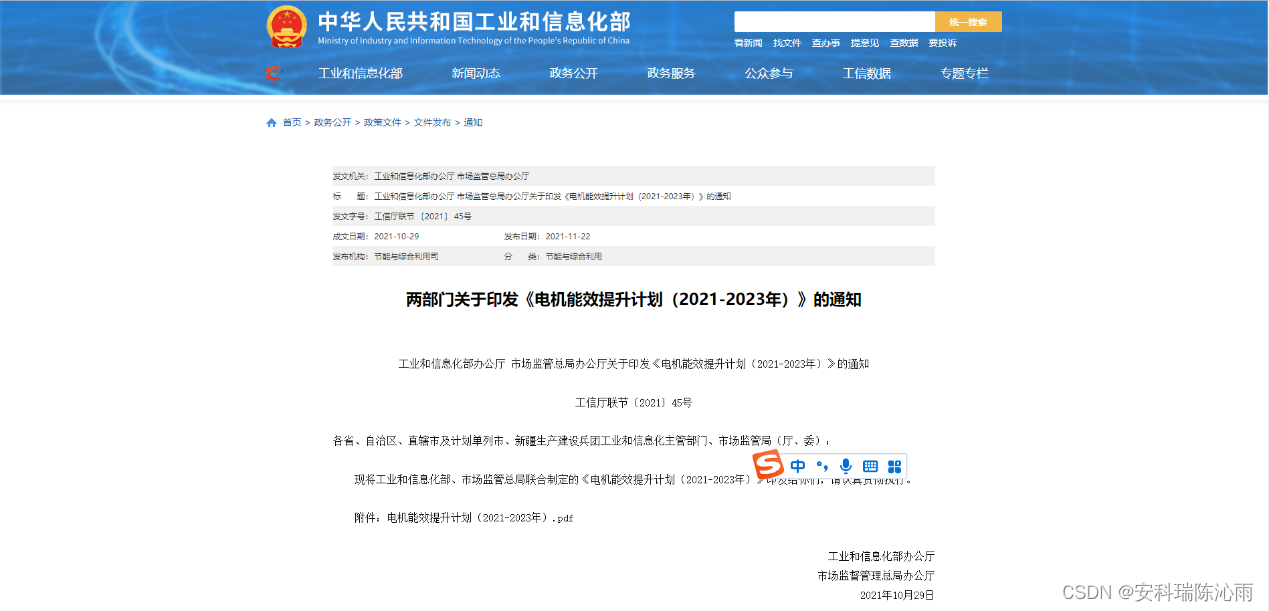Go to 首页 in breadcrumb
Screen dimensions: 1269x611
click(291, 122)
